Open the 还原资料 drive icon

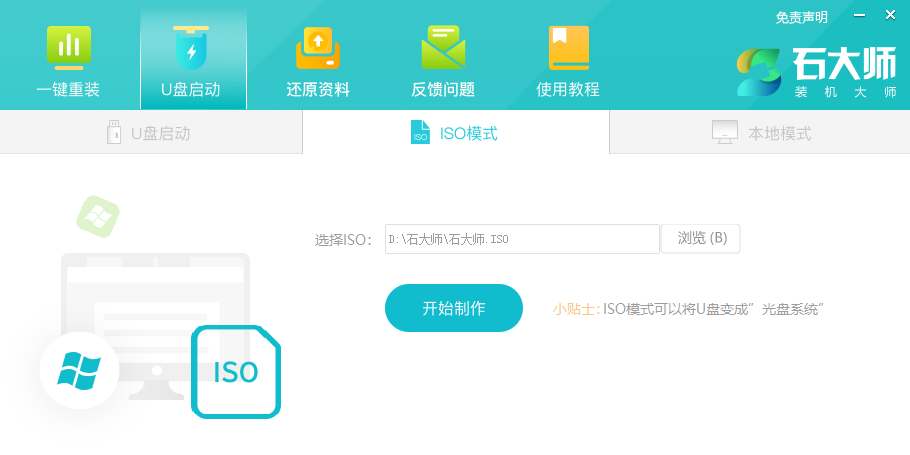point(317,48)
